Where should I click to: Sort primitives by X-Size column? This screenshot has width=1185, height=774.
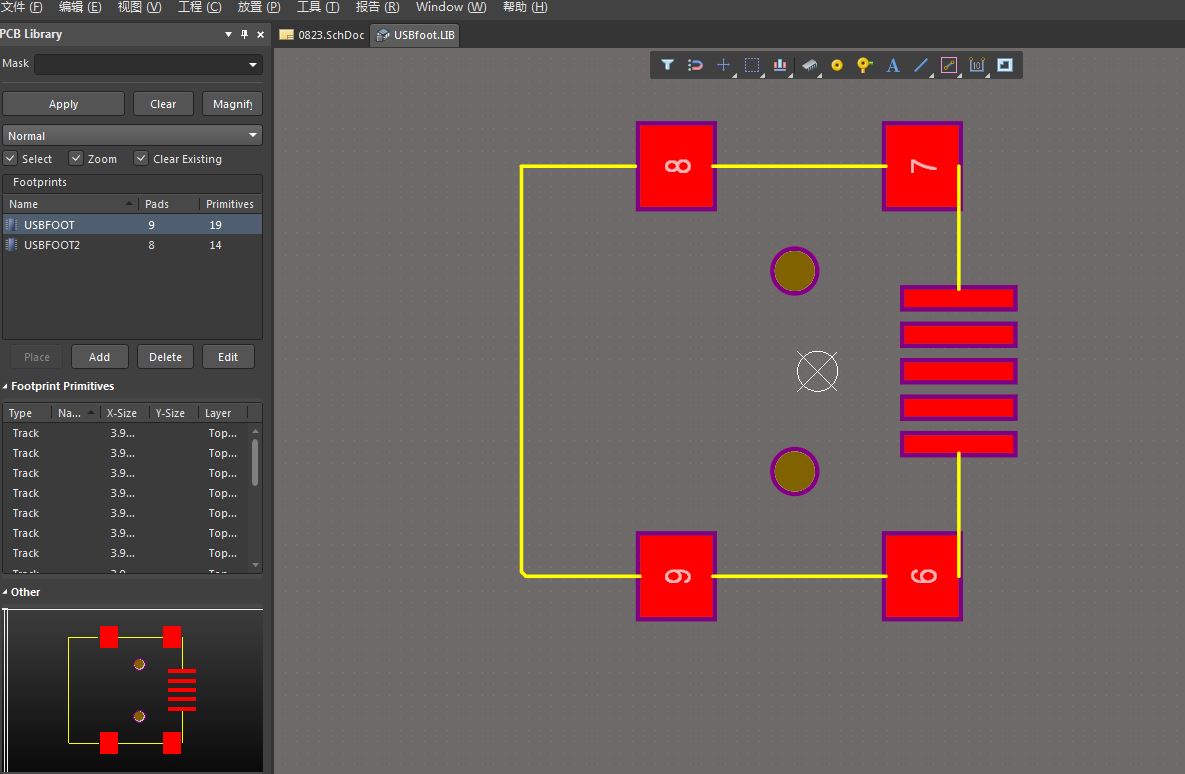click(x=124, y=413)
